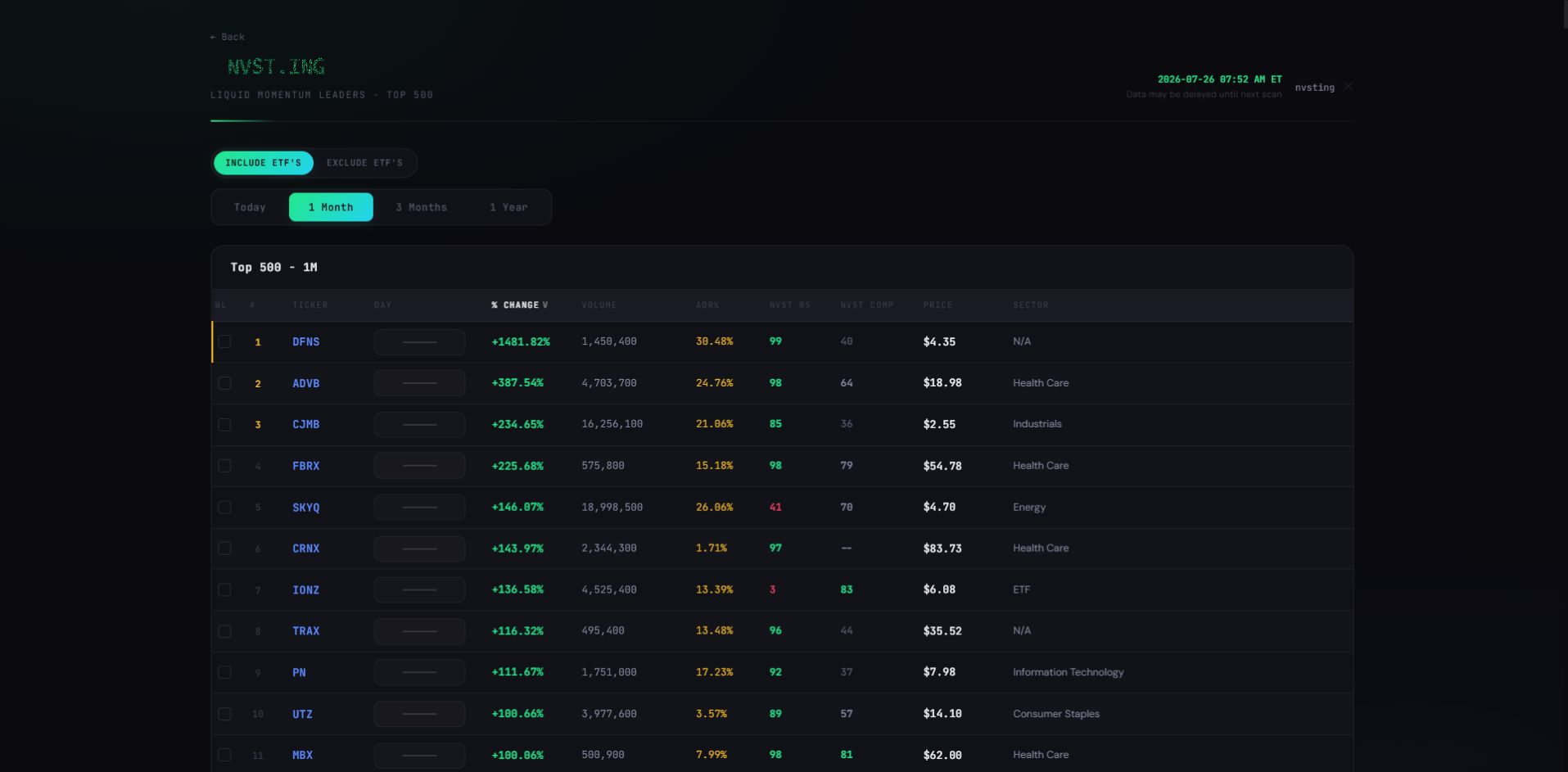Sort by Volume column header

pos(599,305)
